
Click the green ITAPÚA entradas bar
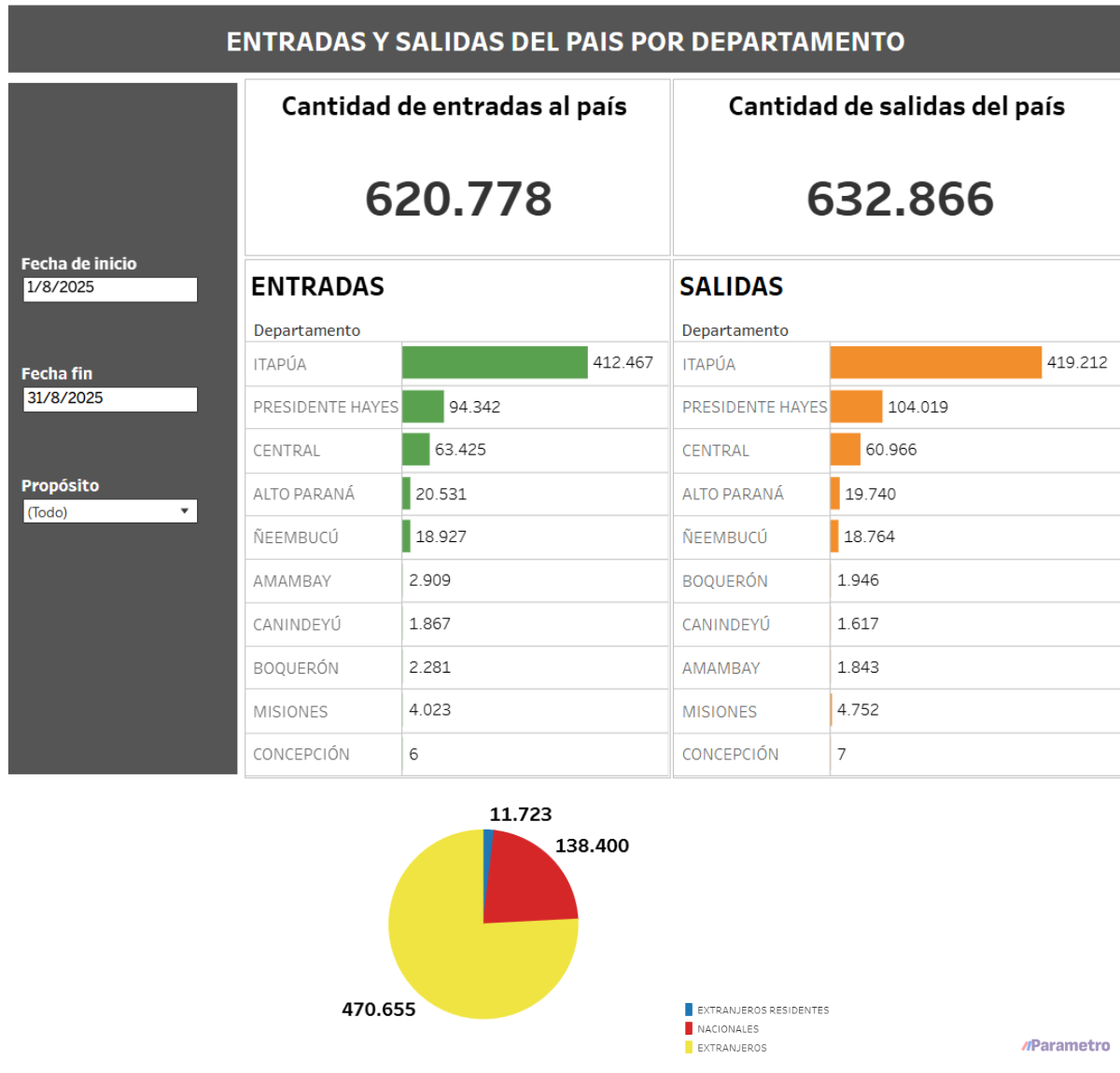tap(495, 363)
